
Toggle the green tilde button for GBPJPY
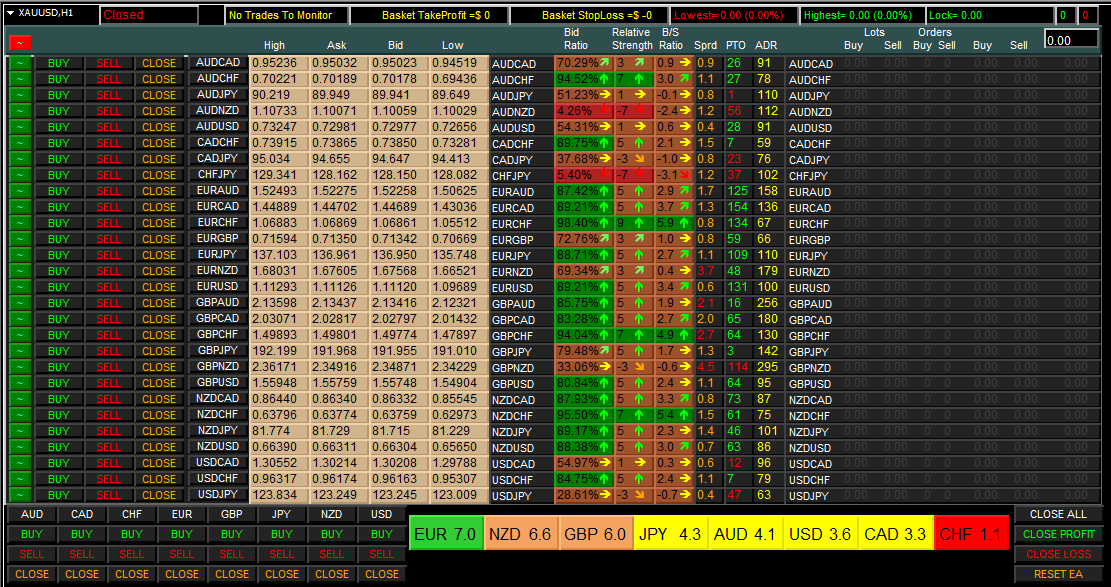(x=21, y=350)
